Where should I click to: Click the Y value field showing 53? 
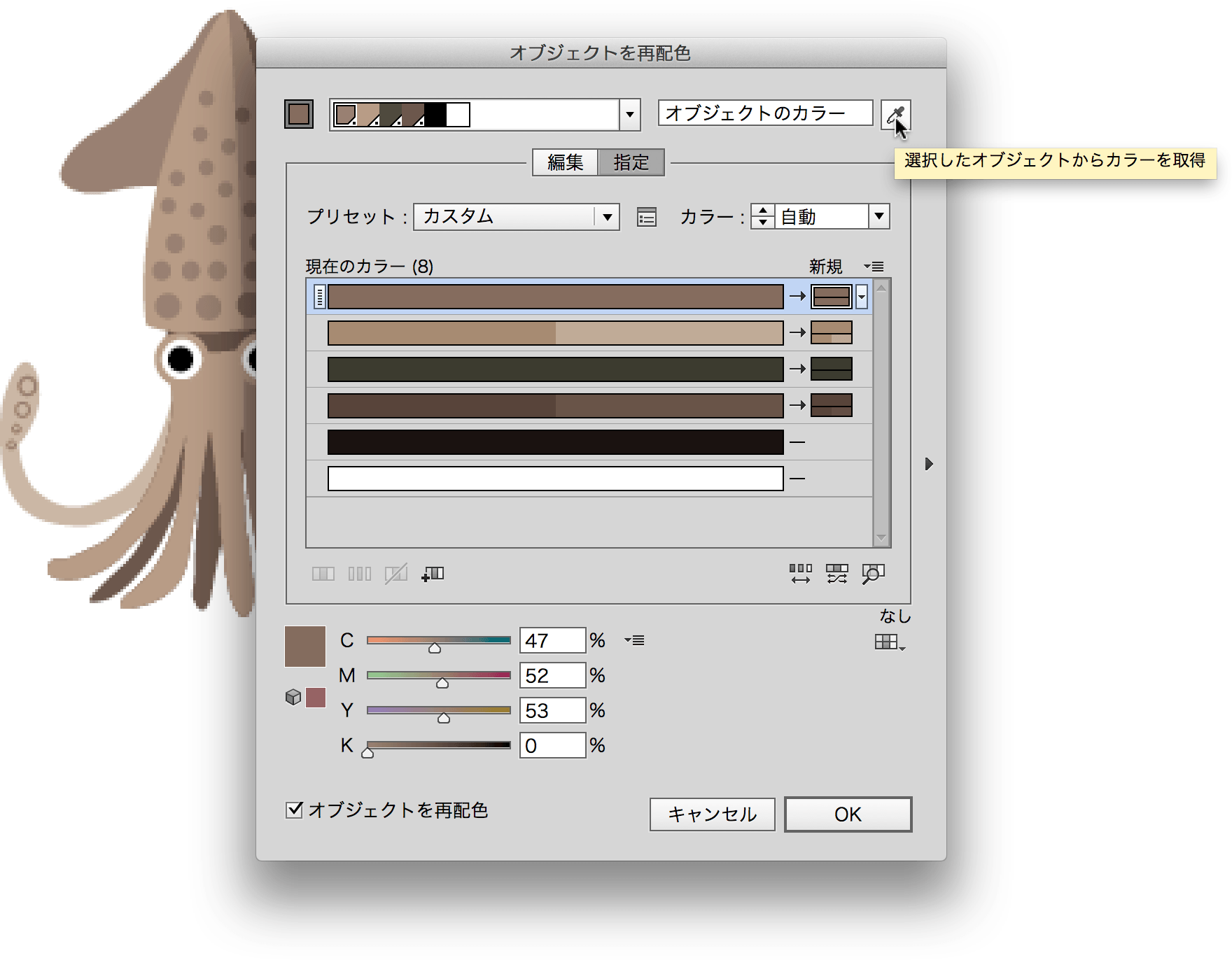[x=552, y=710]
